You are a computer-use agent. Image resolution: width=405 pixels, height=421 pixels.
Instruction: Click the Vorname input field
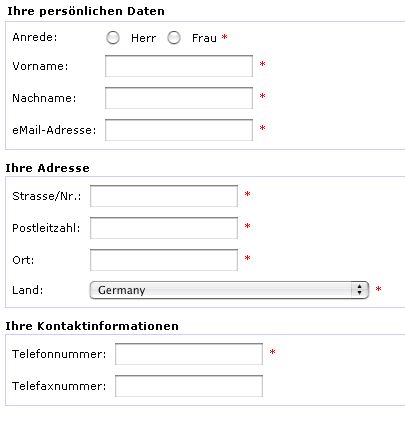pos(179,66)
